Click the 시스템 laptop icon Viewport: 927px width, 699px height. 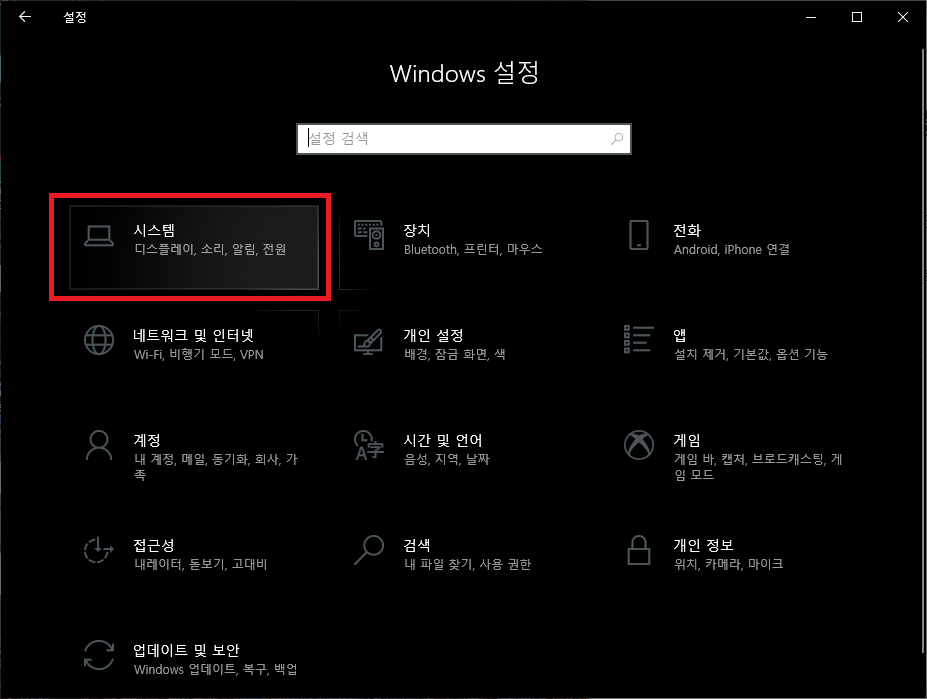[x=99, y=236]
